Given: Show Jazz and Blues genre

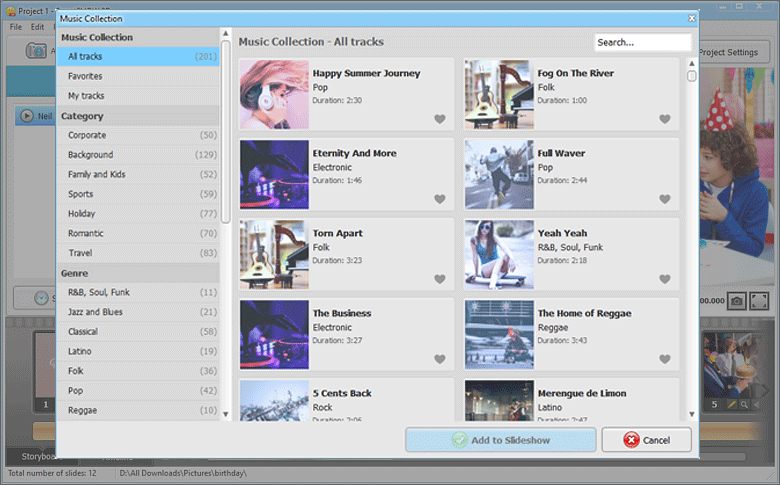Looking at the screenshot, I should [x=138, y=312].
